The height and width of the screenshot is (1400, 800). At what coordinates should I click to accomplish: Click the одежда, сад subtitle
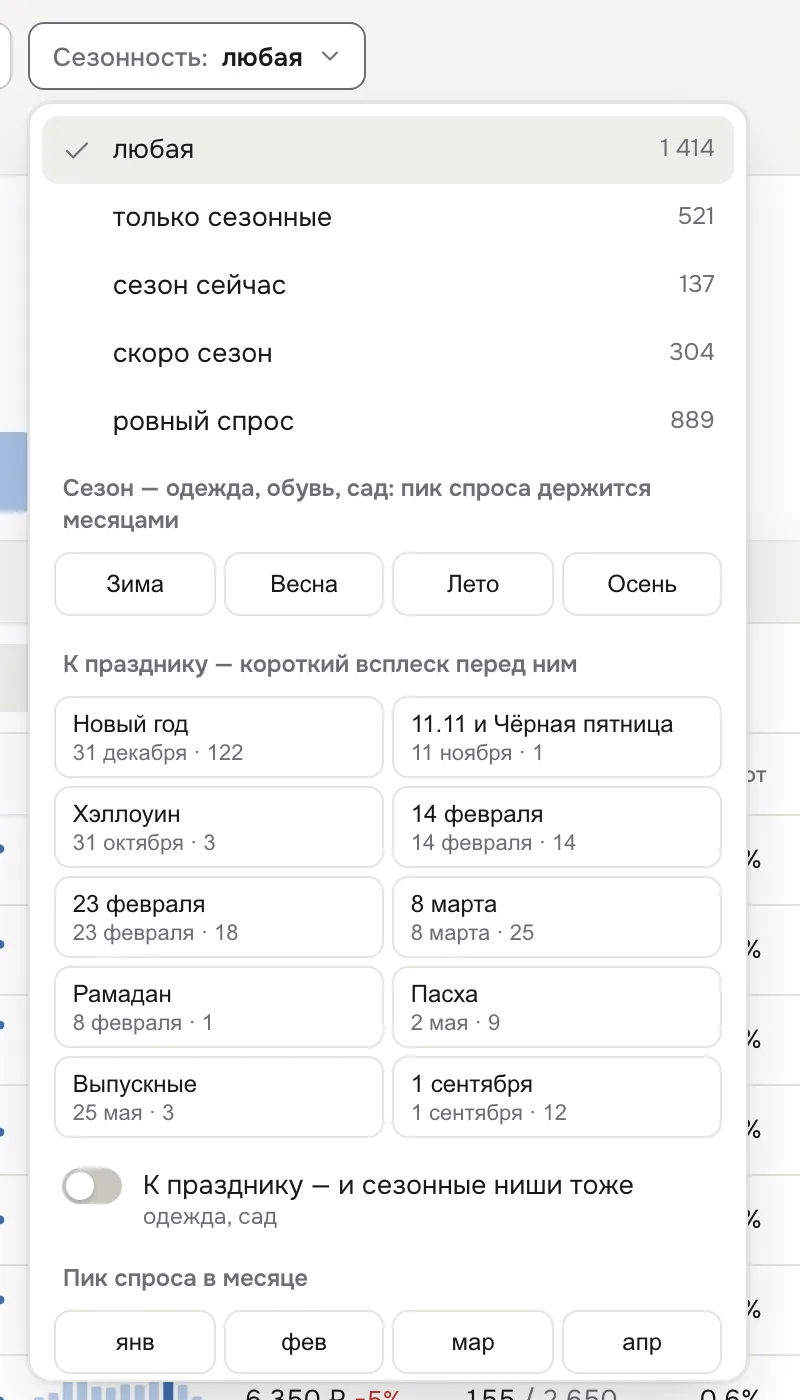210,1217
